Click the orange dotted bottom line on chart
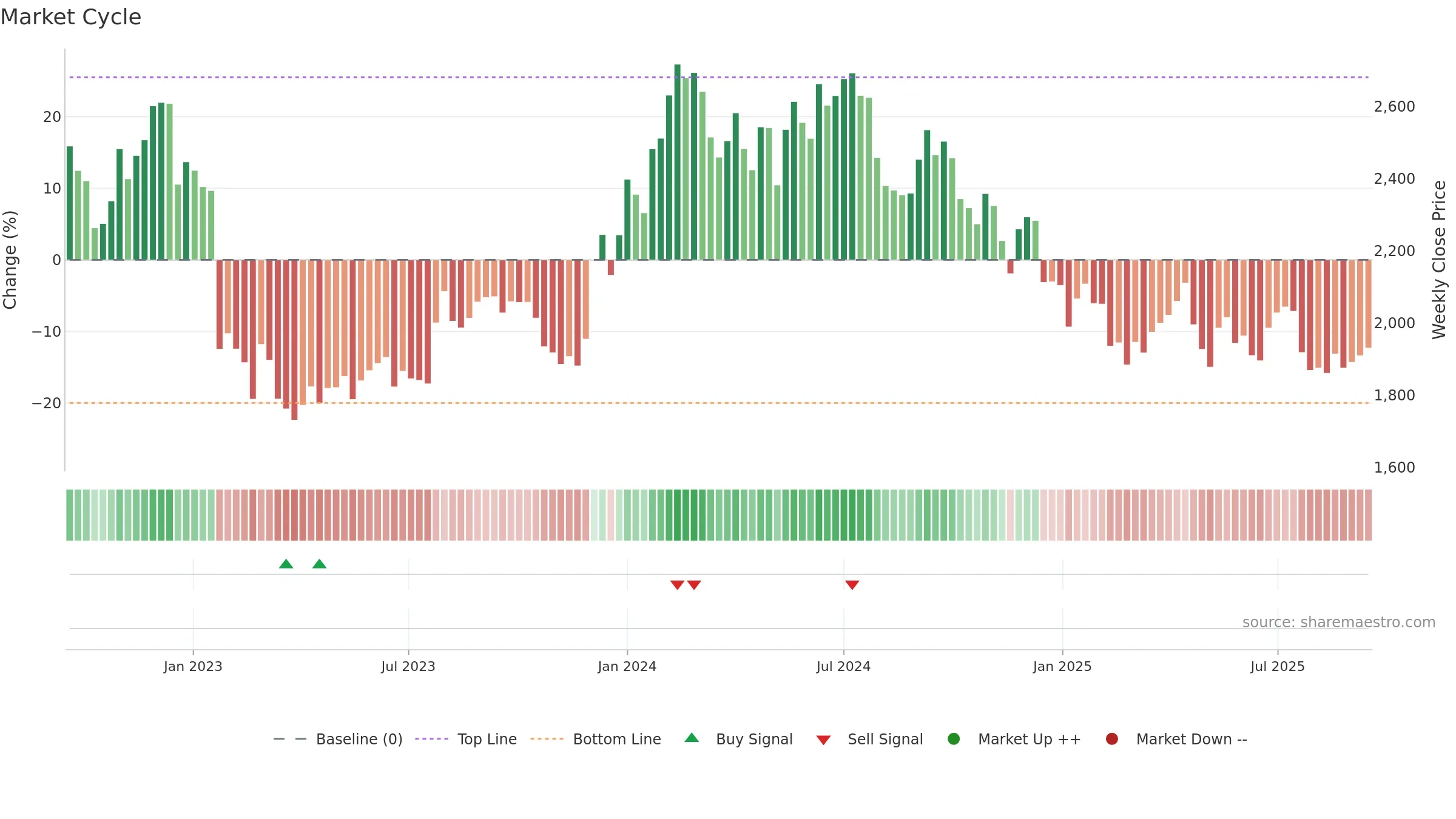This screenshot has height=819, width=1456. coord(719,403)
